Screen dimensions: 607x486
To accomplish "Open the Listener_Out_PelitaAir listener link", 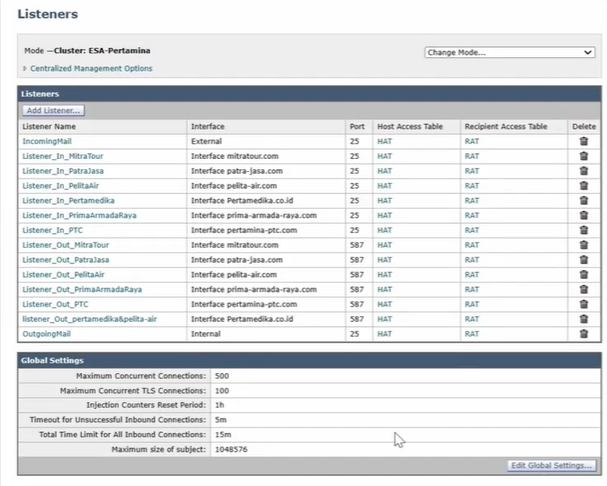I will (64, 274).
